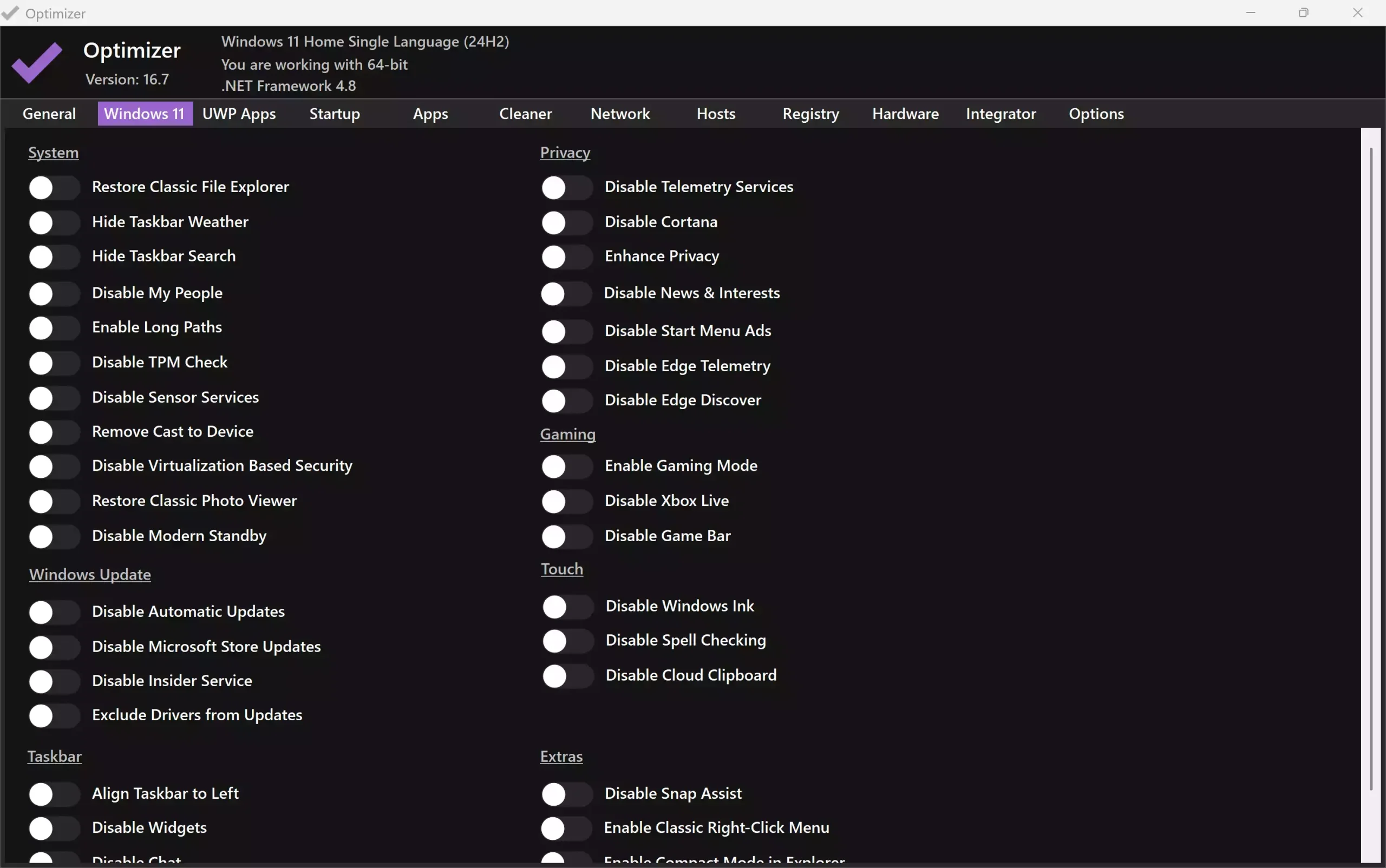Switch to the UWP Apps tab
This screenshot has height=868, width=1386.
pos(240,113)
